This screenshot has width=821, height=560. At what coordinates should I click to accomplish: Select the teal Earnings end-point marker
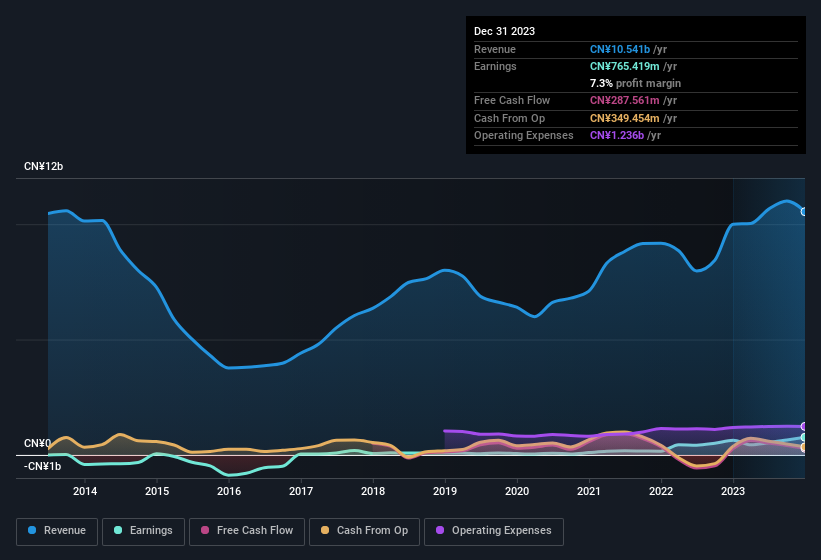click(x=804, y=438)
